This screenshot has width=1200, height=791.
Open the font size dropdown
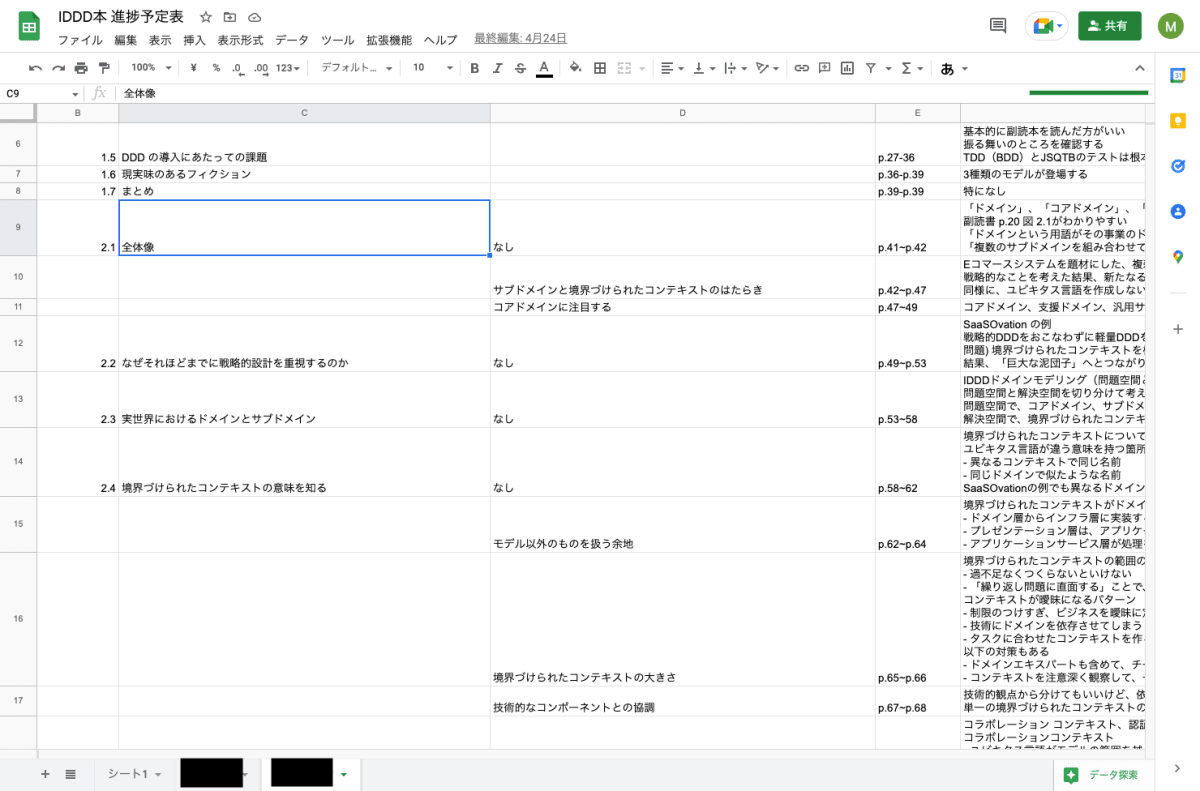(430, 68)
